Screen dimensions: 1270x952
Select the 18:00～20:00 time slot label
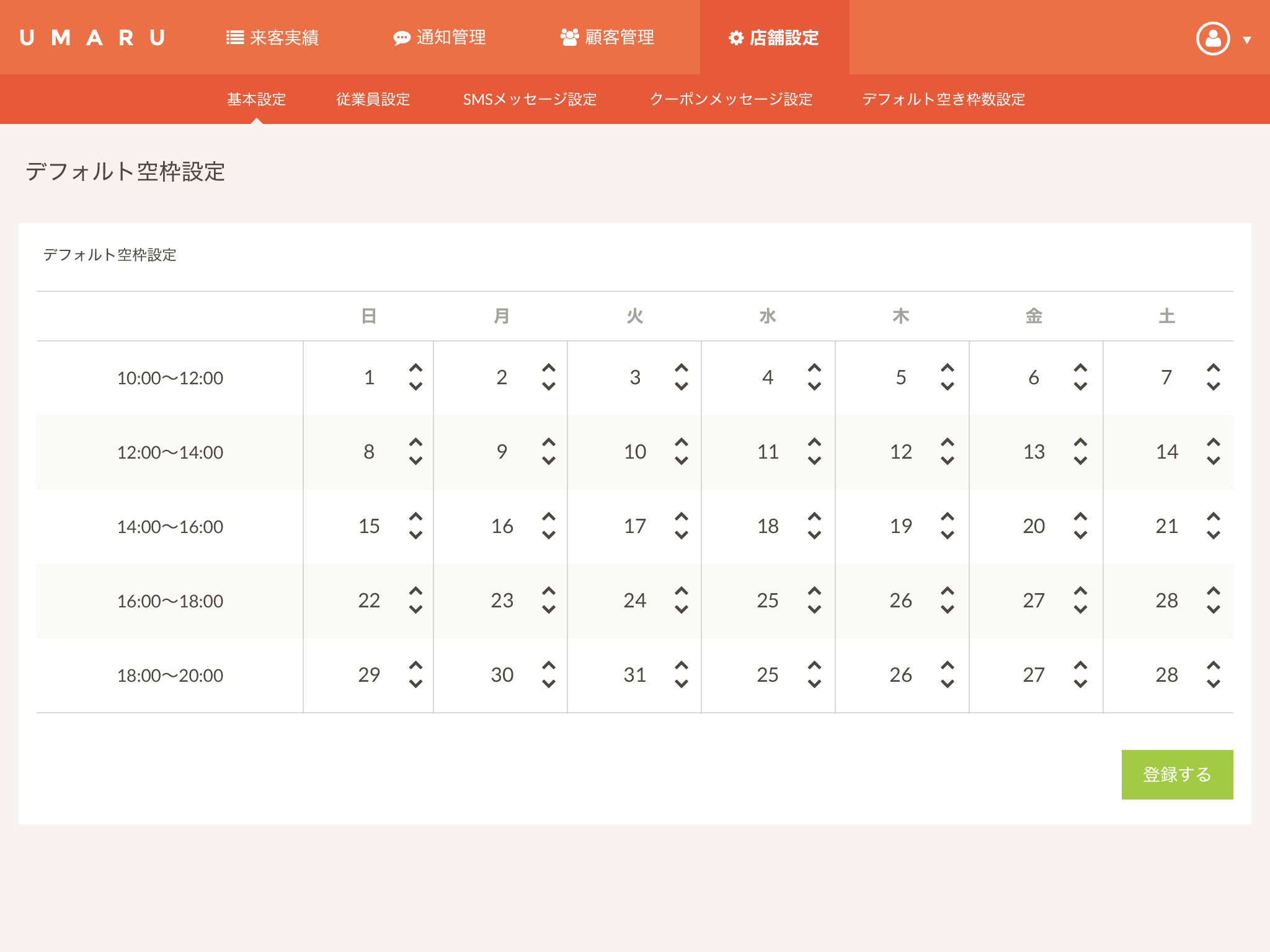[x=170, y=676]
